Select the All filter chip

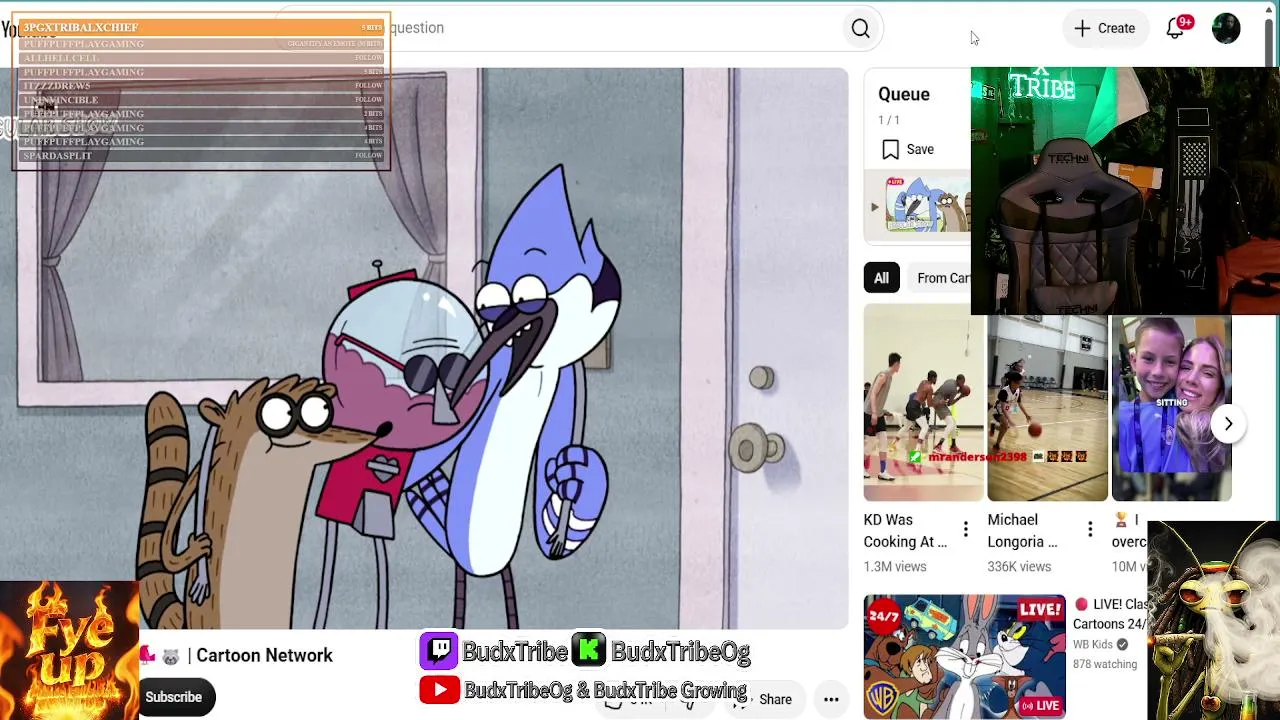881,278
